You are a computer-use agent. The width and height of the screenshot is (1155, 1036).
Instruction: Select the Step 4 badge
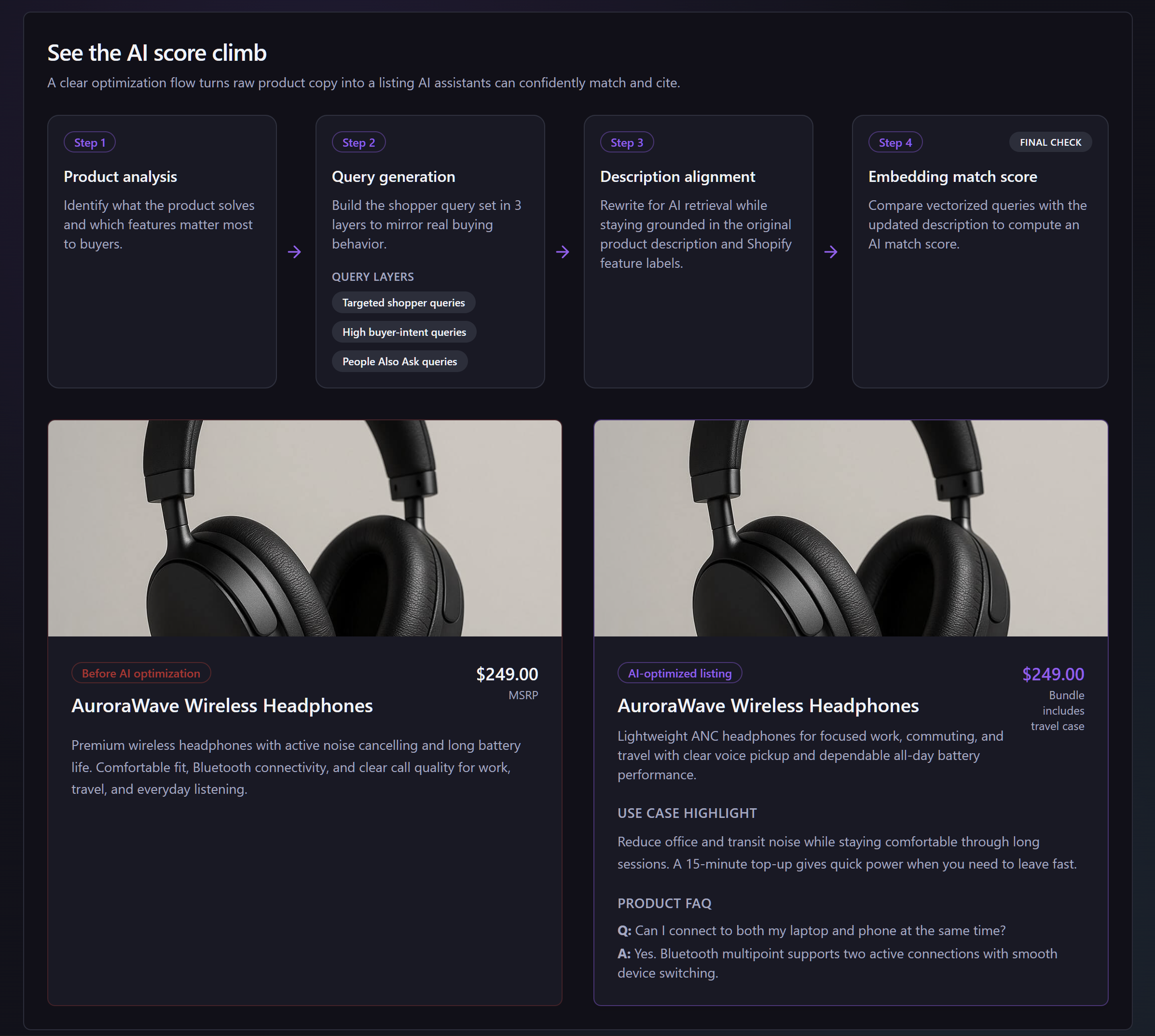[x=894, y=142]
